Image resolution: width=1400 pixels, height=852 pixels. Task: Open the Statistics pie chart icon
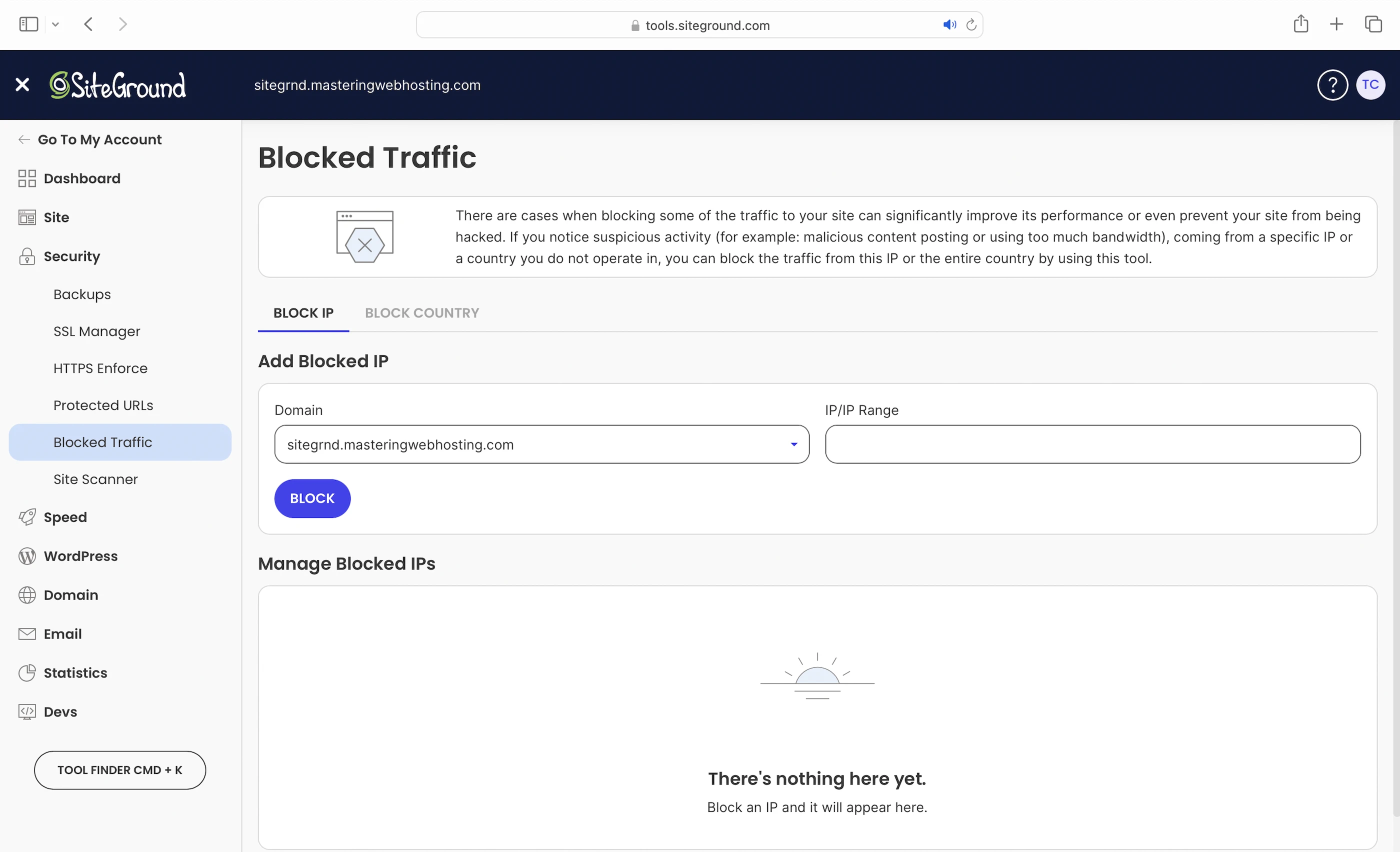click(x=26, y=672)
